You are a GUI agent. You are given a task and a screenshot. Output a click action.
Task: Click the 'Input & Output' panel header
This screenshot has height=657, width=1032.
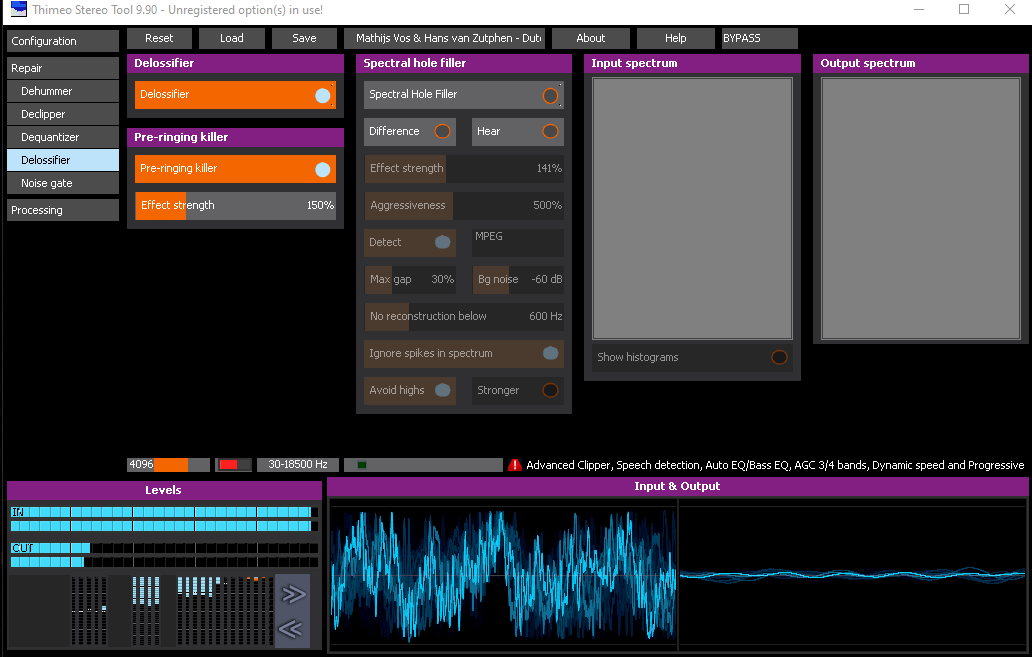pyautogui.click(x=677, y=486)
